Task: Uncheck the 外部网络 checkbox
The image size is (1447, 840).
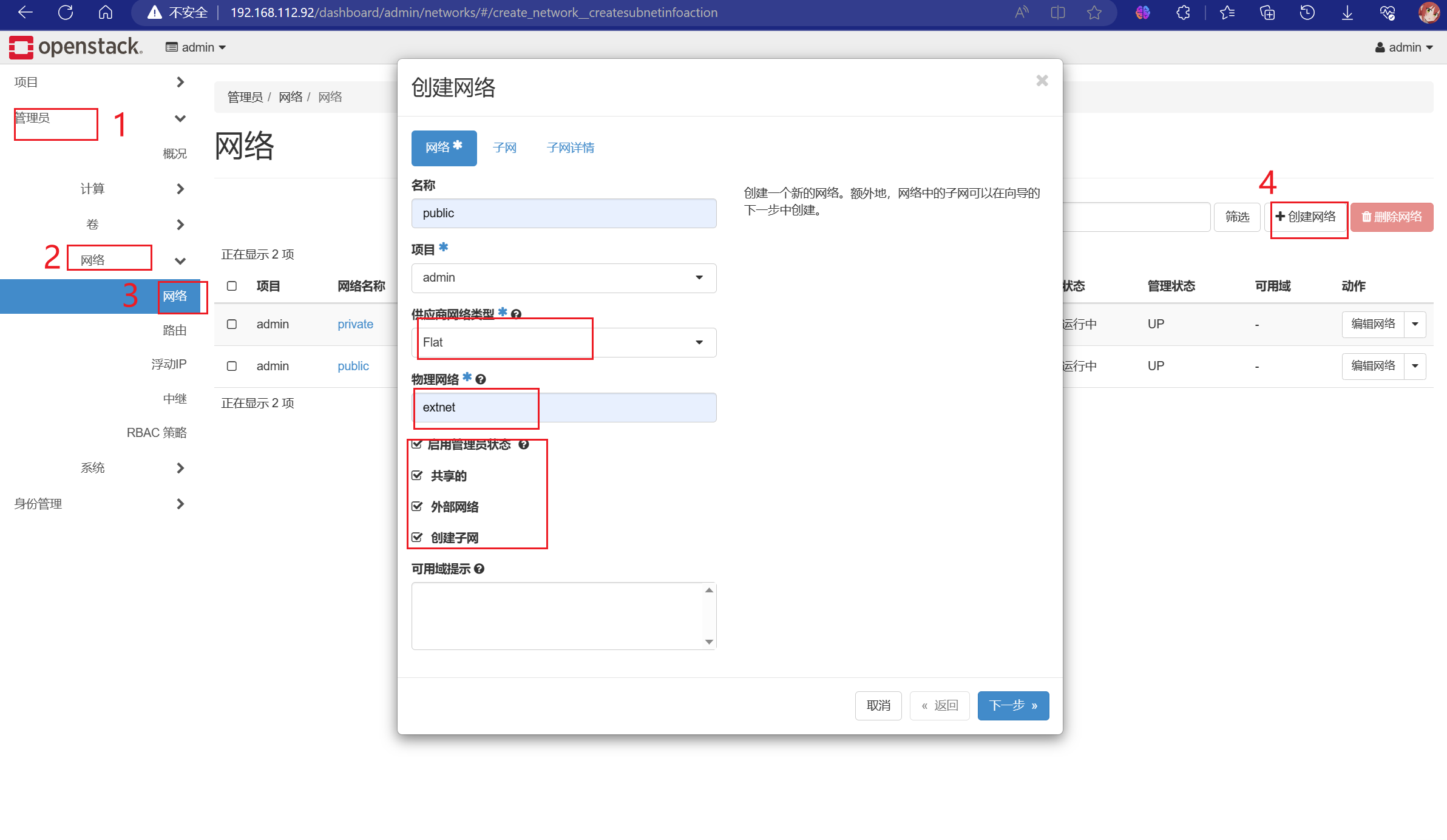Action: click(417, 506)
